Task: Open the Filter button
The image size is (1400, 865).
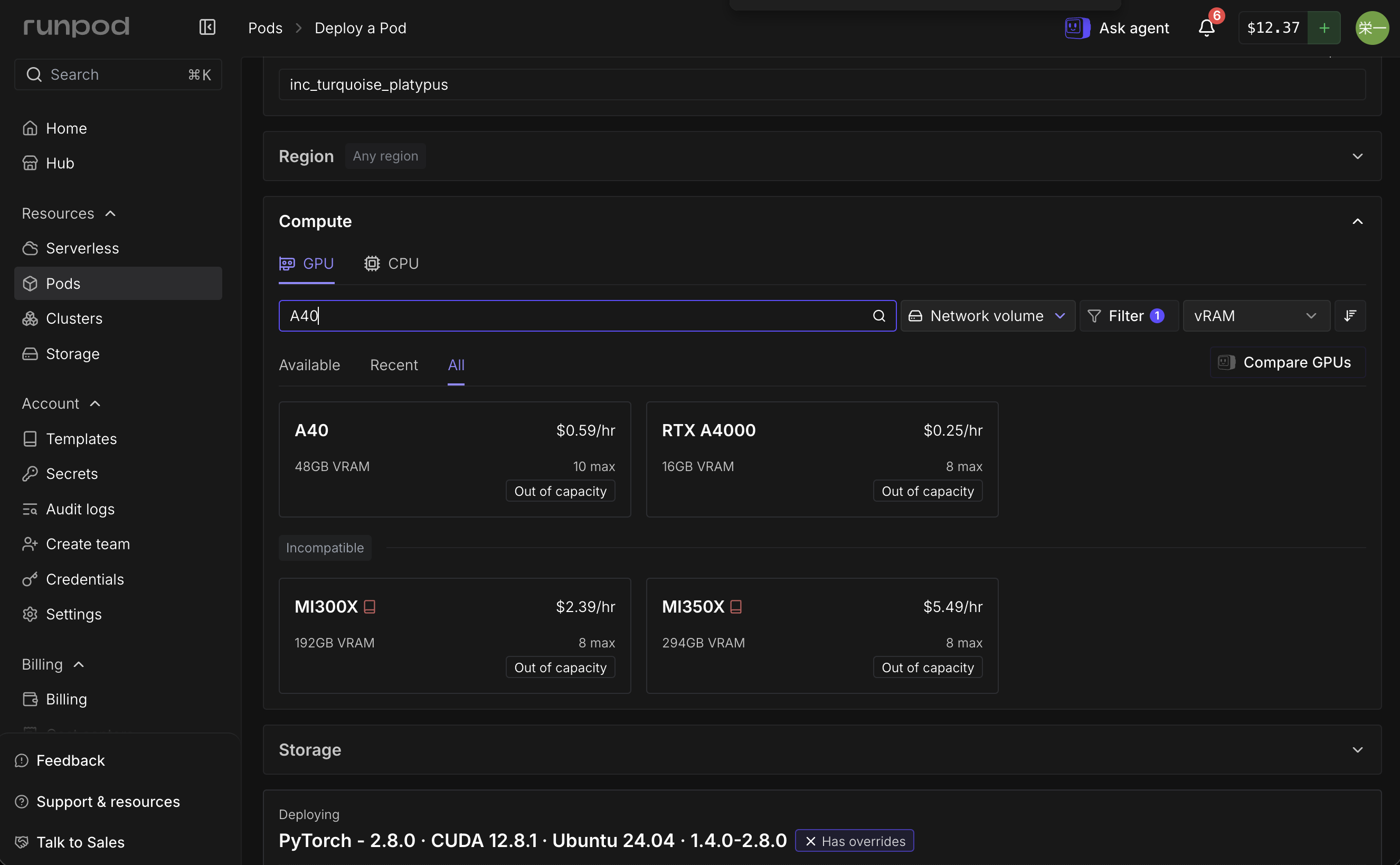Action: point(1128,316)
